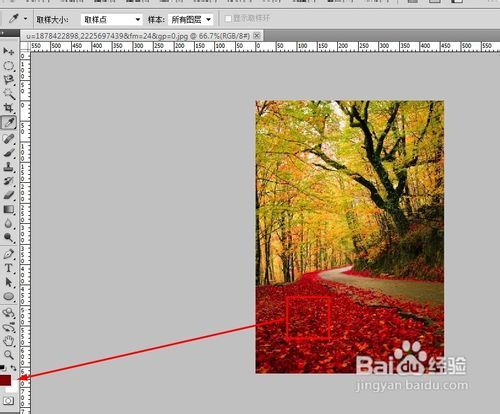Select the Clone Stamp tool
The image size is (500, 414).
click(x=9, y=167)
